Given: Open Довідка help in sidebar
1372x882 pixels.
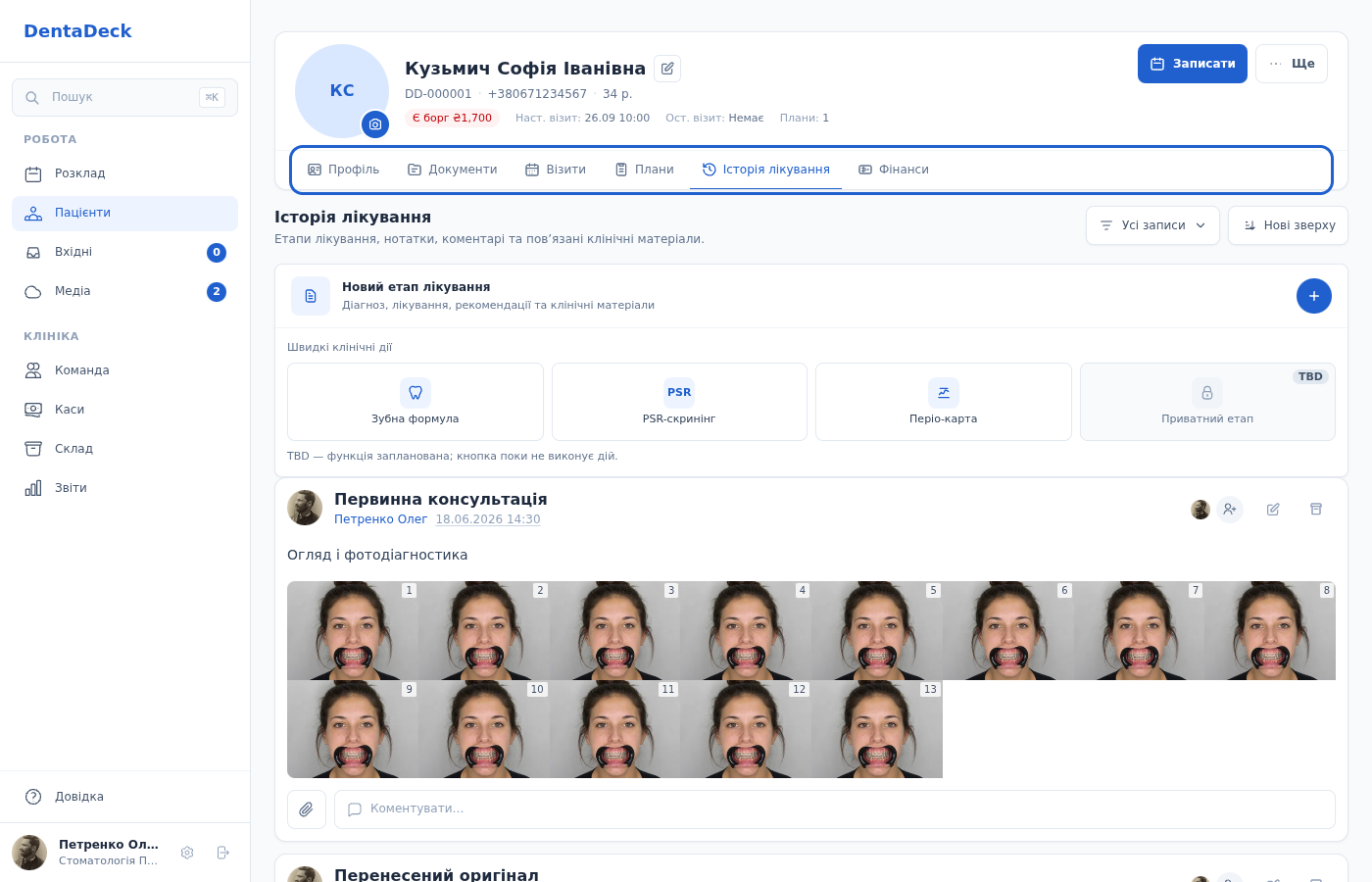Looking at the screenshot, I should tap(125, 797).
